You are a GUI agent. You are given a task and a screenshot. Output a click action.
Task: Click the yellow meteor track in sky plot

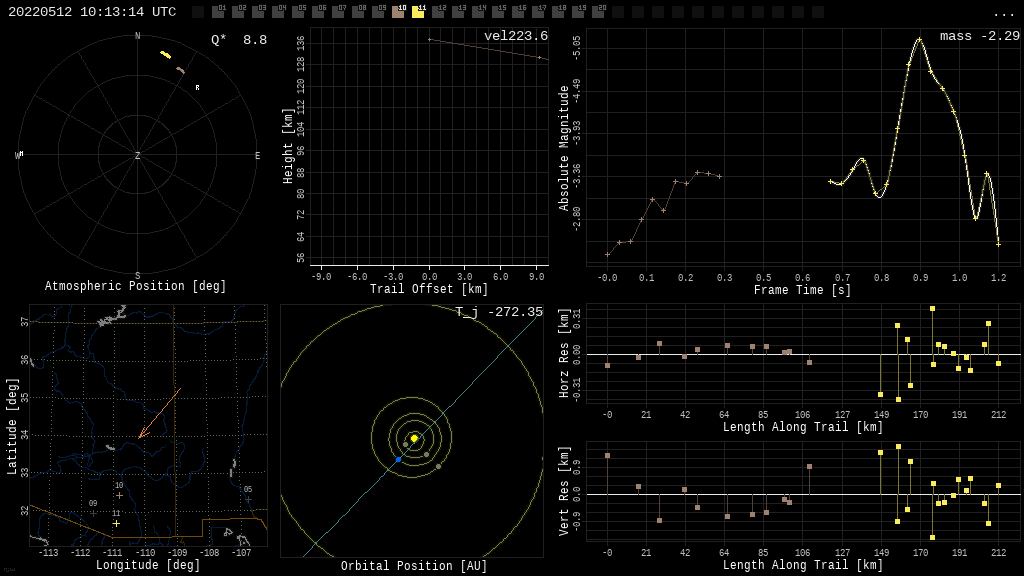[x=165, y=54]
